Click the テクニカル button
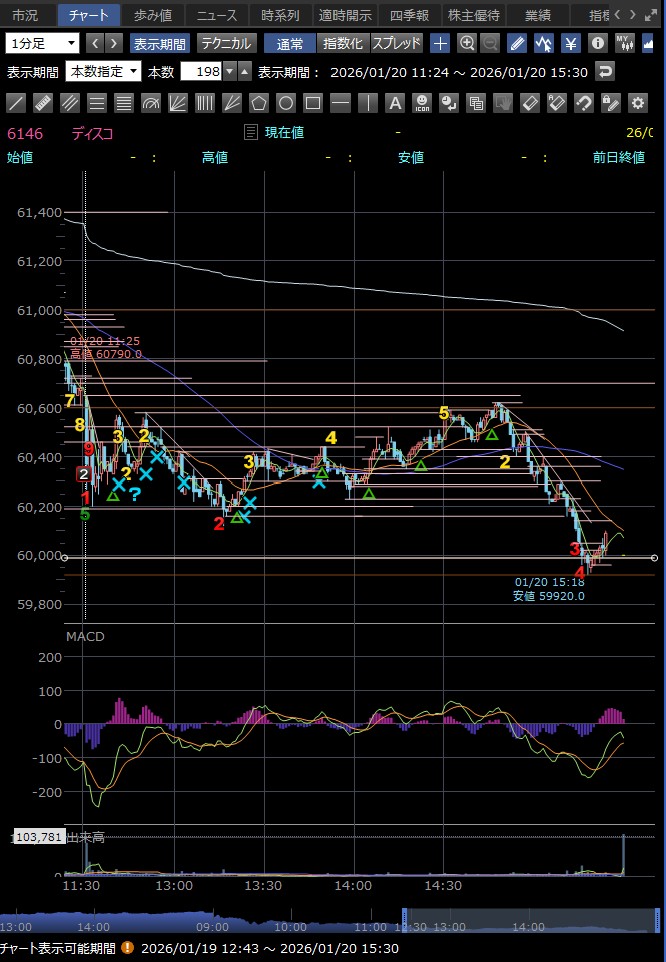The width and height of the screenshot is (666, 962). tap(226, 43)
